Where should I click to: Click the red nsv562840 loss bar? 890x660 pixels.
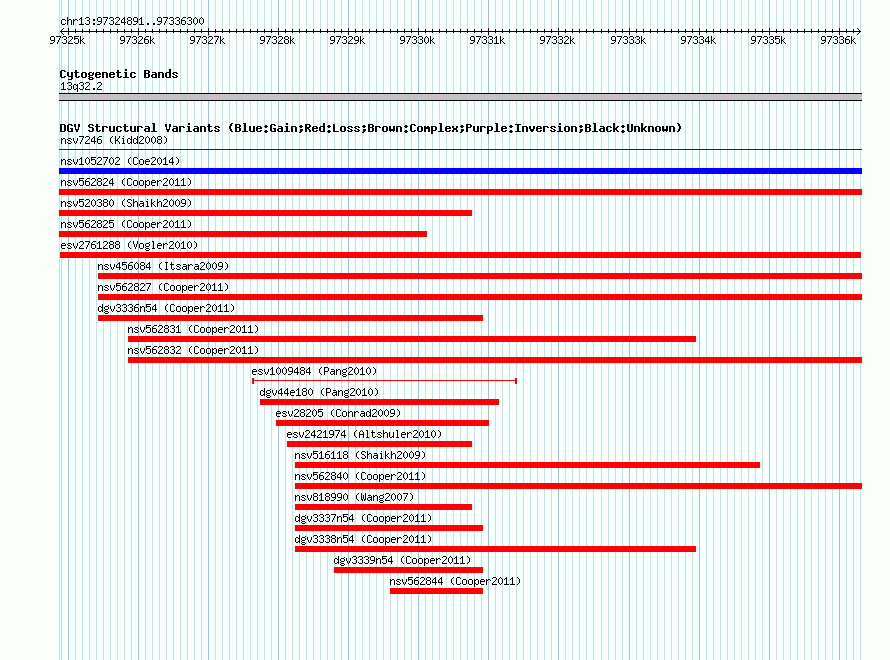(x=578, y=486)
